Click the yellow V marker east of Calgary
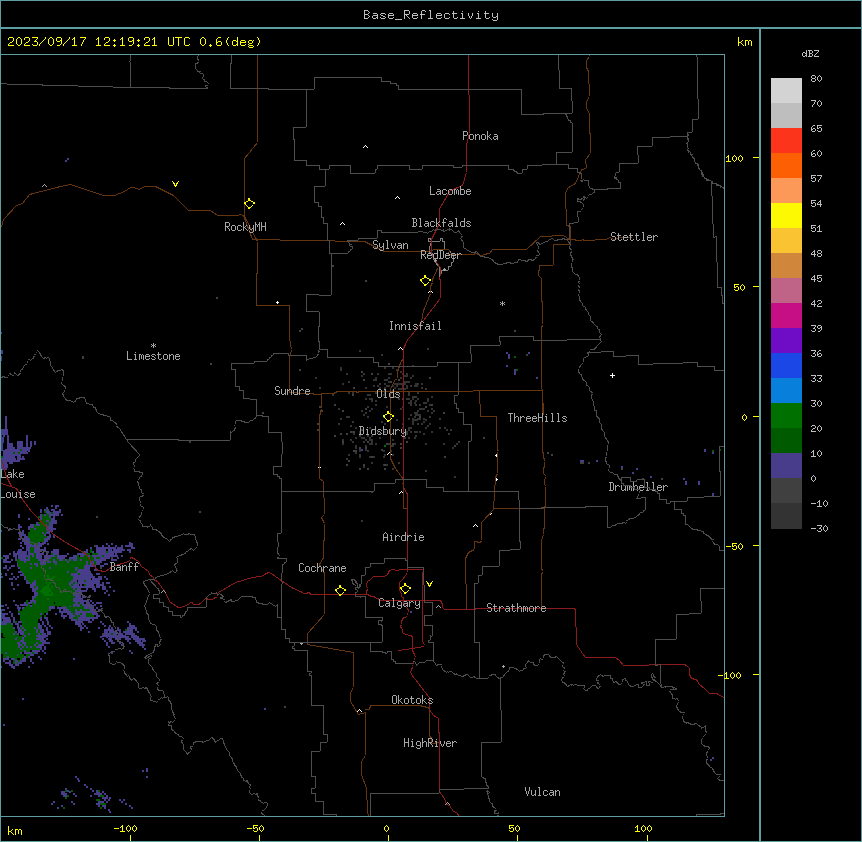Screen dimensions: 862x842 429,584
